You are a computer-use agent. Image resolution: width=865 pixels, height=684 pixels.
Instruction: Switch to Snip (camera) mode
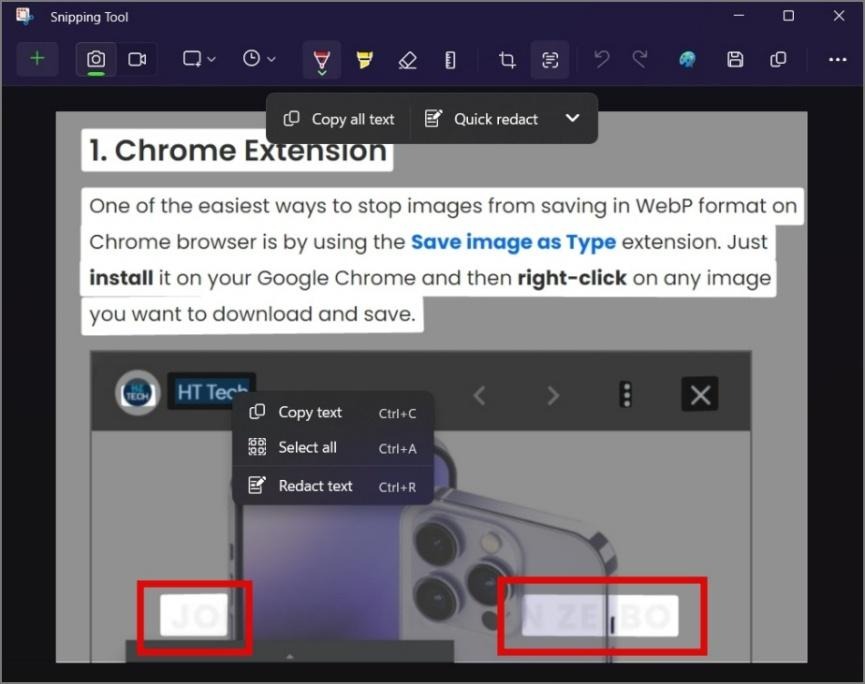click(x=96, y=59)
